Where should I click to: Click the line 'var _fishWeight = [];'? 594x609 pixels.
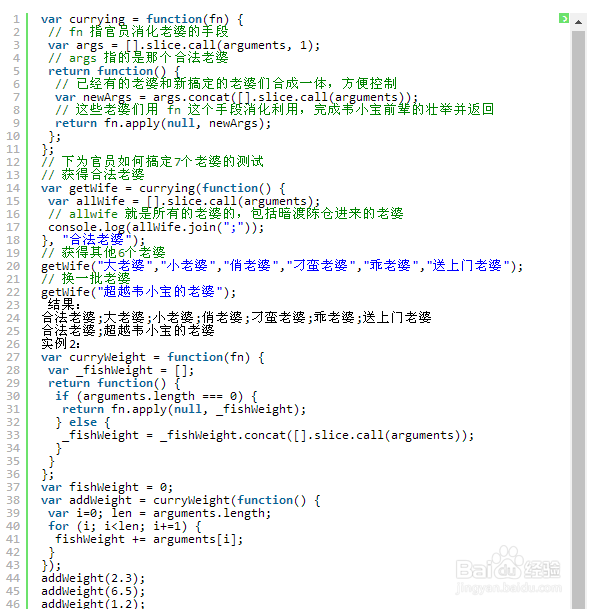(x=121, y=371)
